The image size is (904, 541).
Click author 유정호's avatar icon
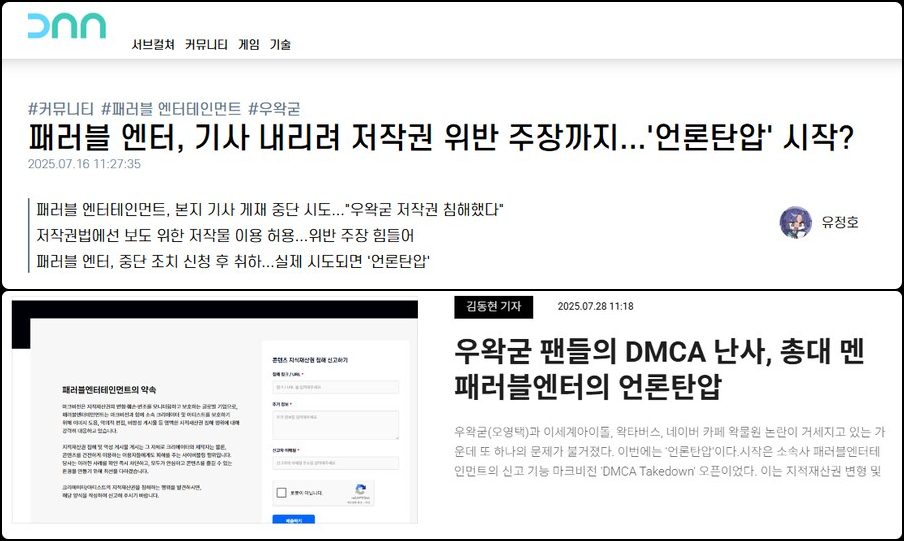(795, 222)
